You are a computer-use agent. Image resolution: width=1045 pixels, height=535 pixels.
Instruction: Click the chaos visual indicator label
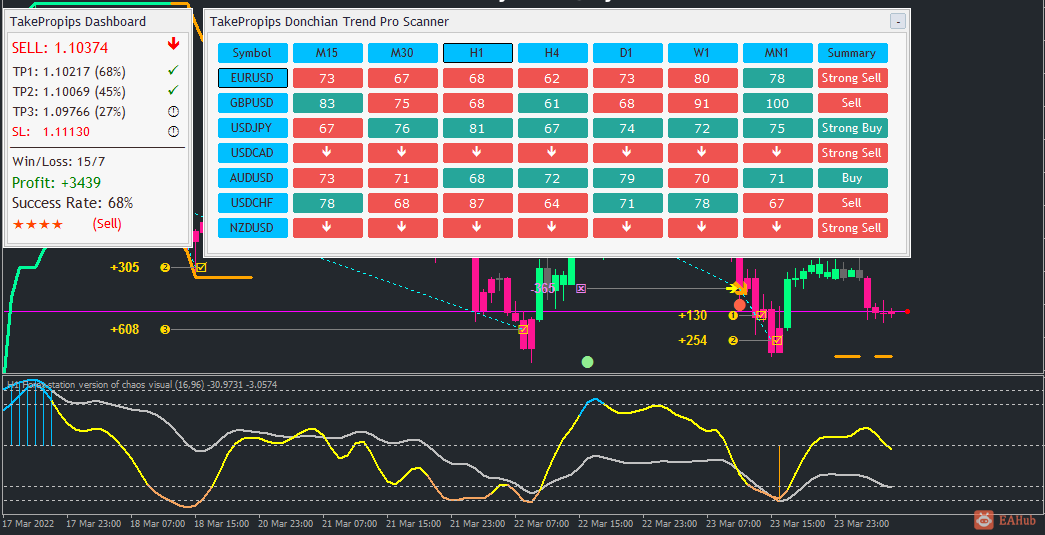pos(141,384)
